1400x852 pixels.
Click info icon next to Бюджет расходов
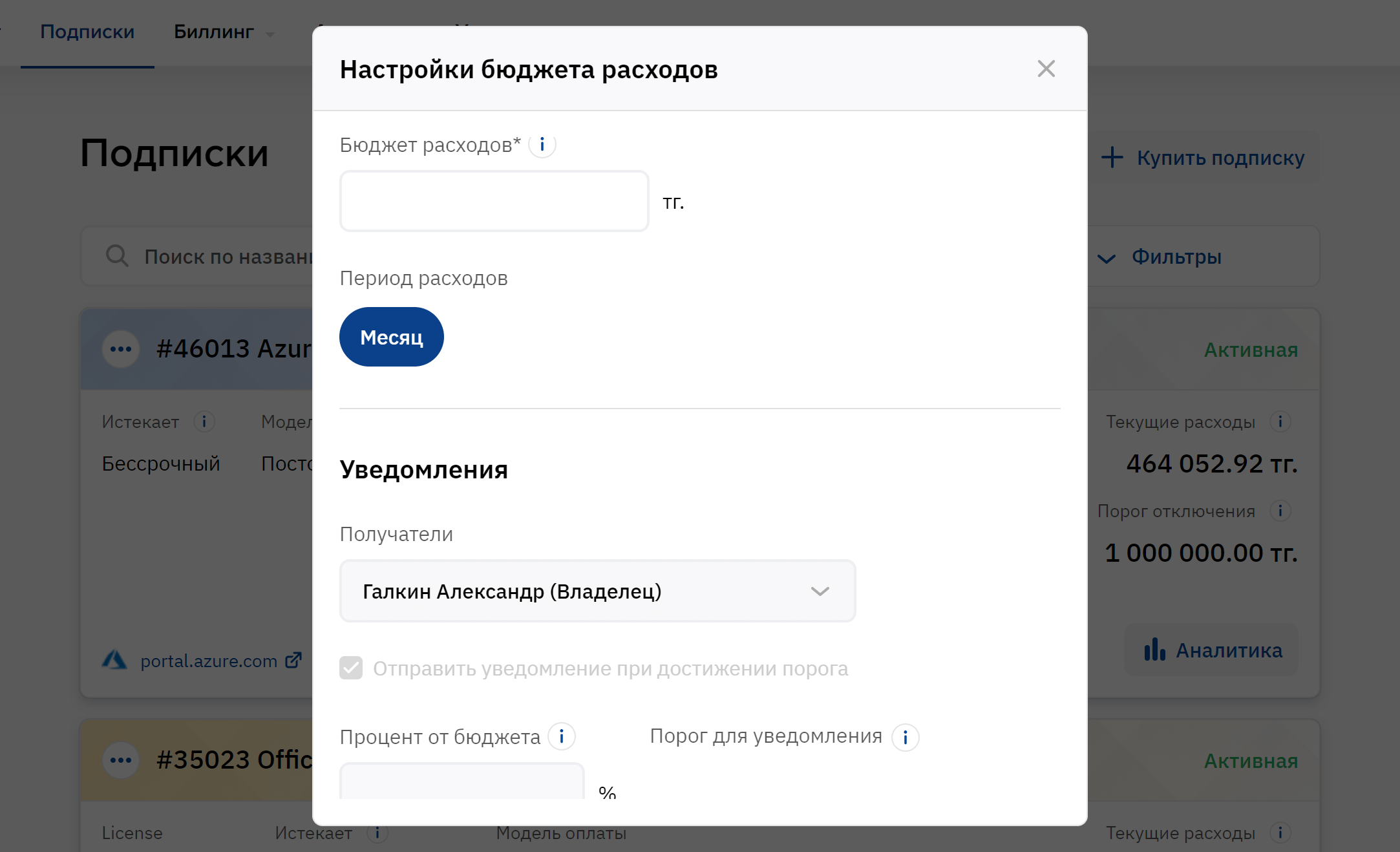(x=542, y=145)
